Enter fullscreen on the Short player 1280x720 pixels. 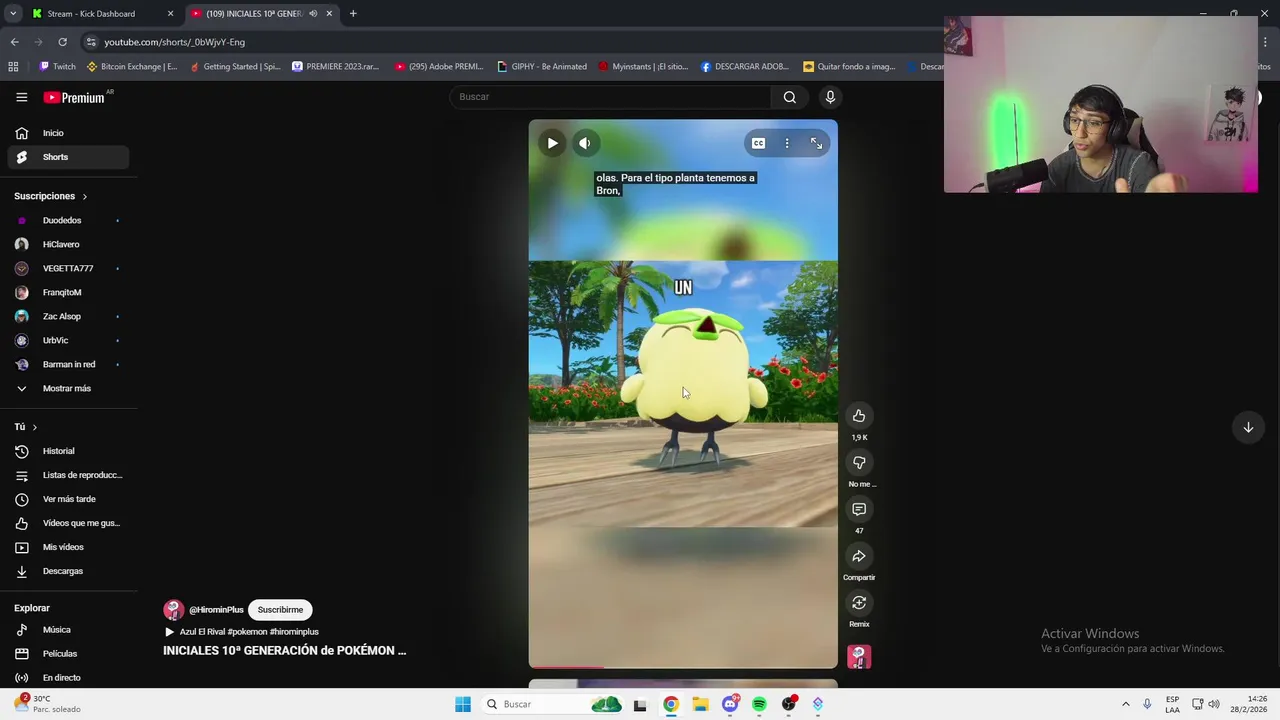point(816,143)
